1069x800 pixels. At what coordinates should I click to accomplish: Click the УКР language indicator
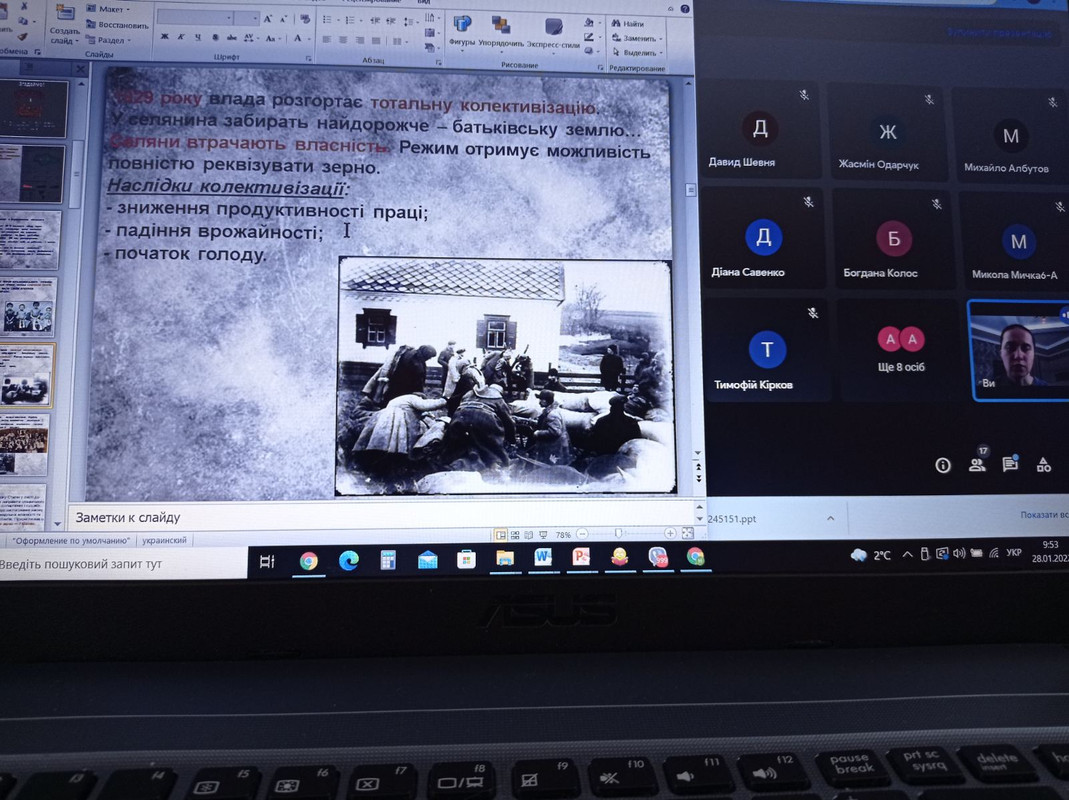1014,552
